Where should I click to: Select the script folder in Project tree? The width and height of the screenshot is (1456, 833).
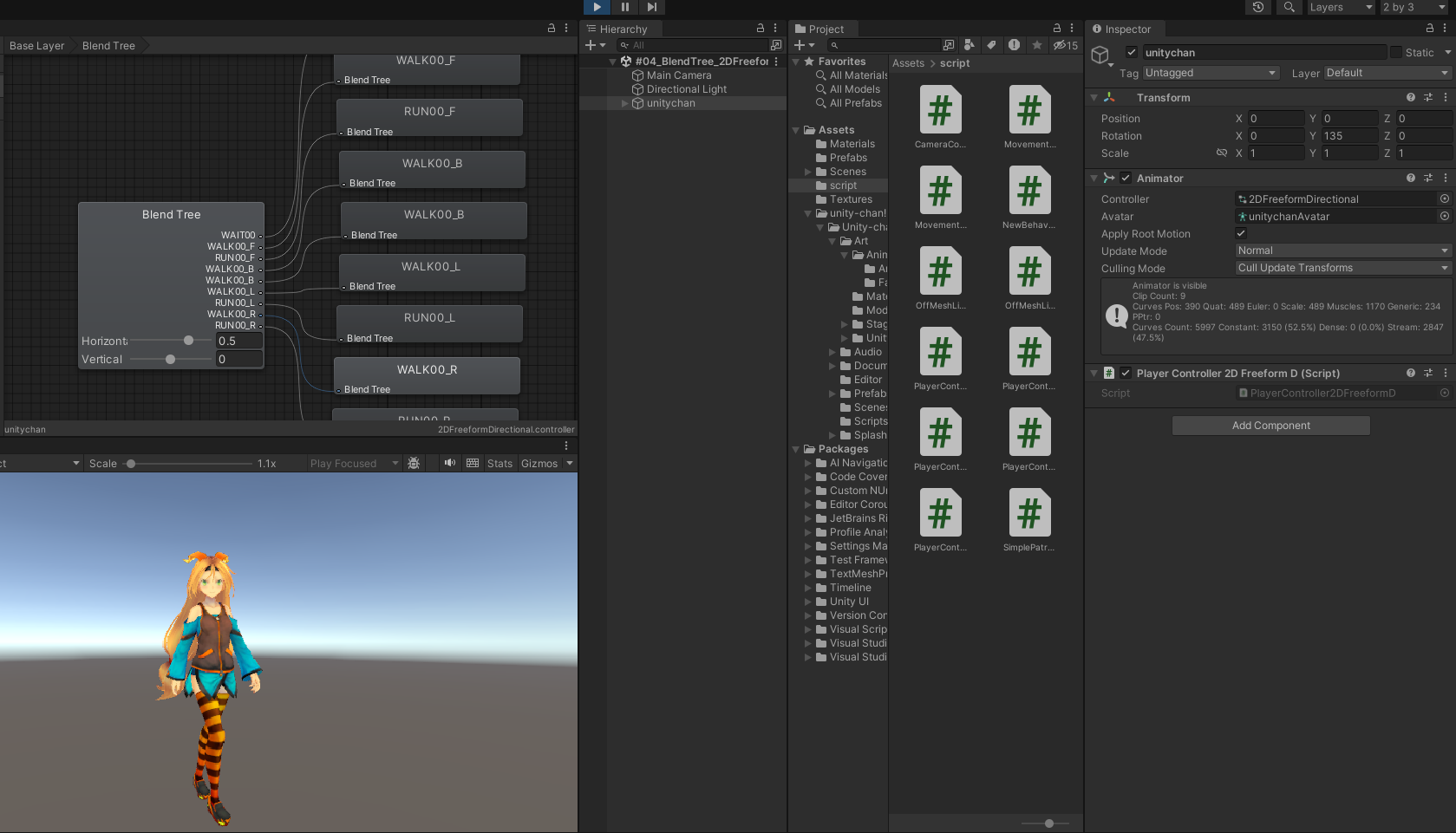pos(843,185)
